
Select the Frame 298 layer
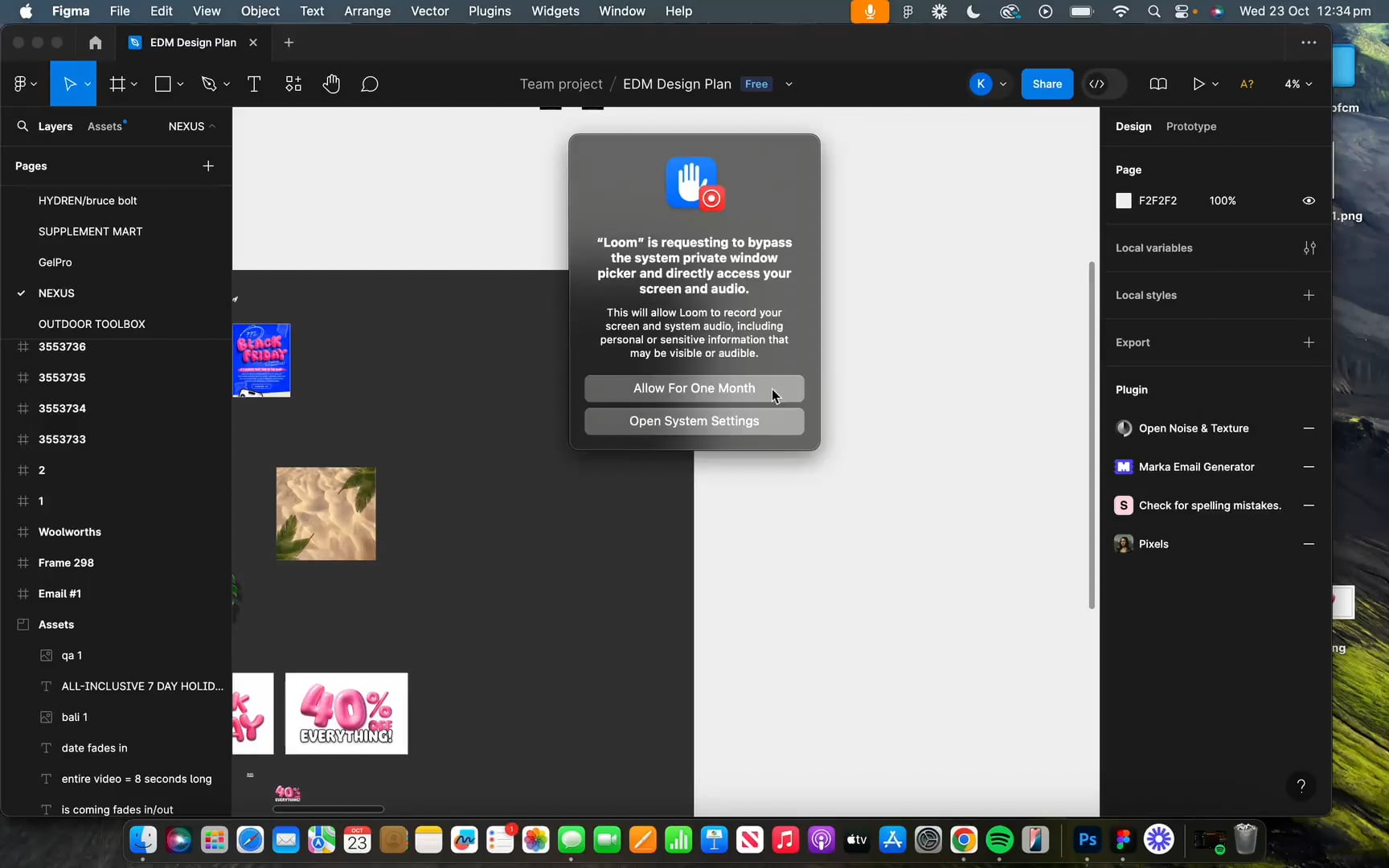[66, 563]
